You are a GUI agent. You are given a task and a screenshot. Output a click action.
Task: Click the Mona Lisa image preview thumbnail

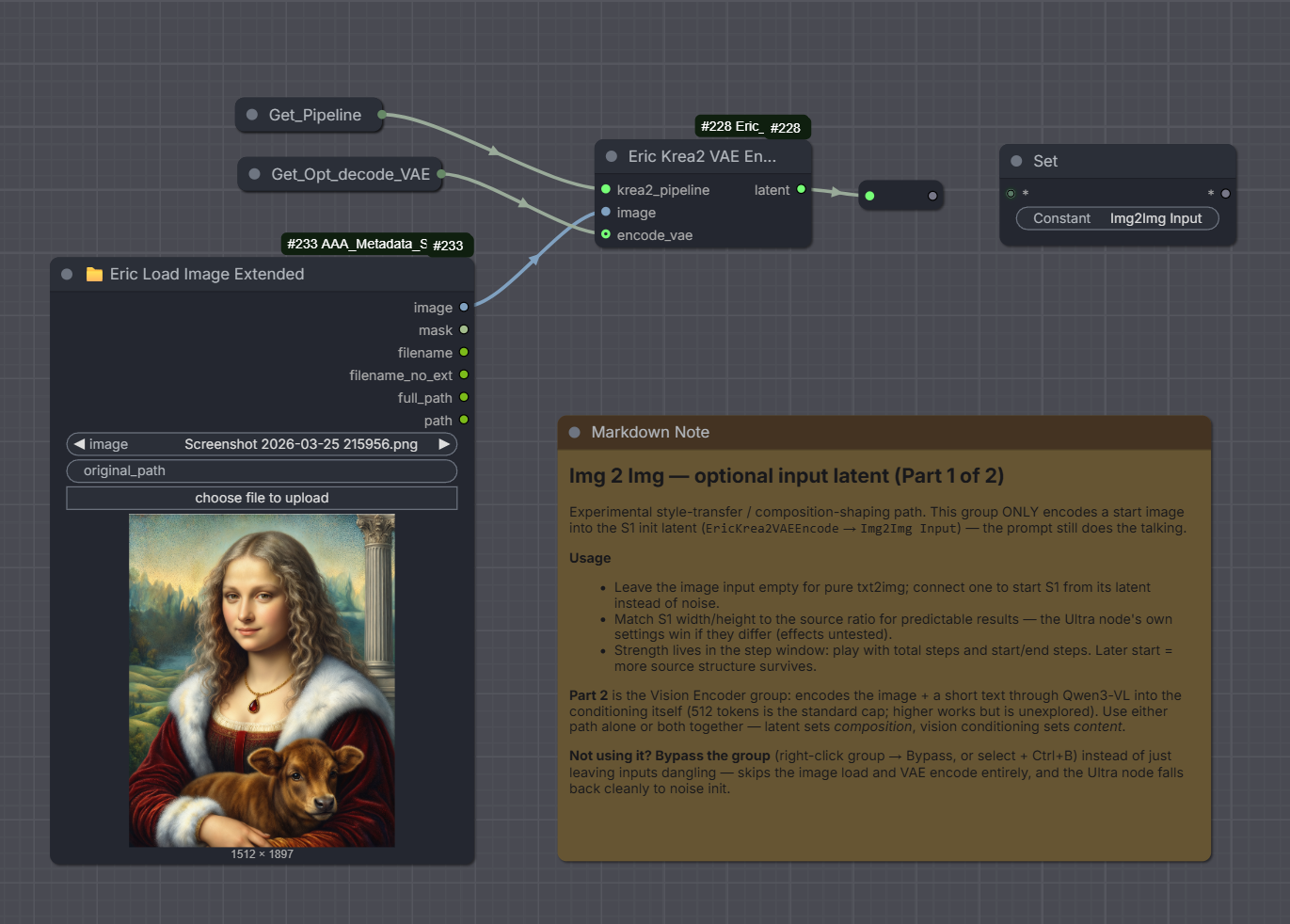click(x=262, y=680)
